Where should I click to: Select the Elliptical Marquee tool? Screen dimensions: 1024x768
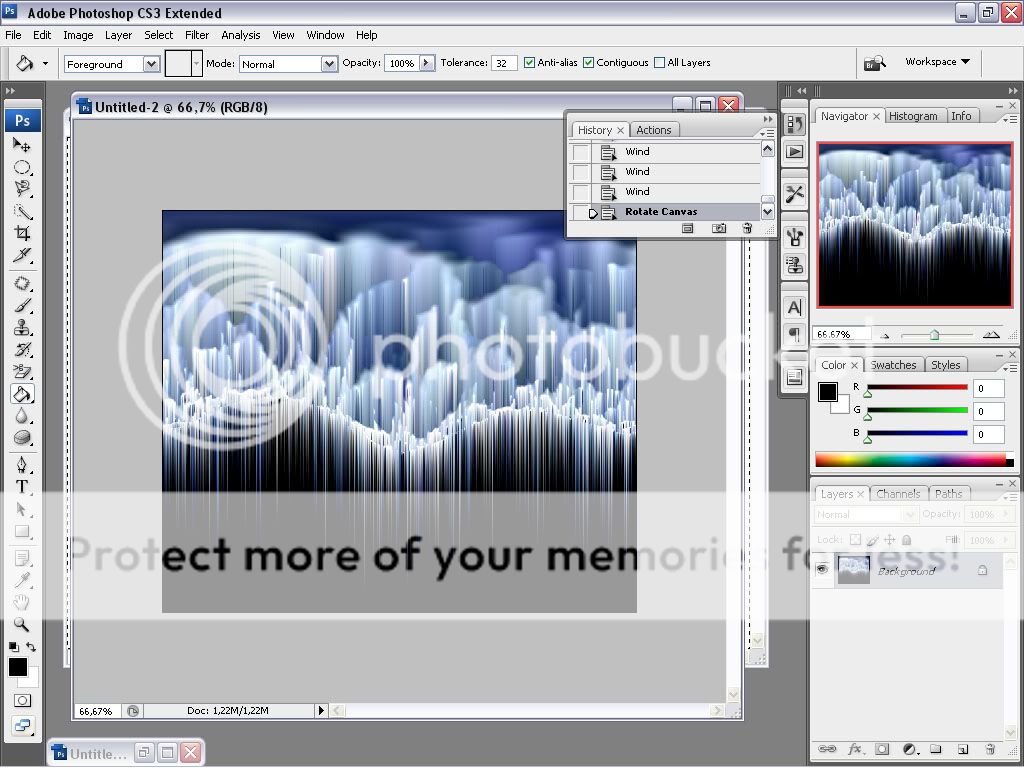pyautogui.click(x=22, y=167)
